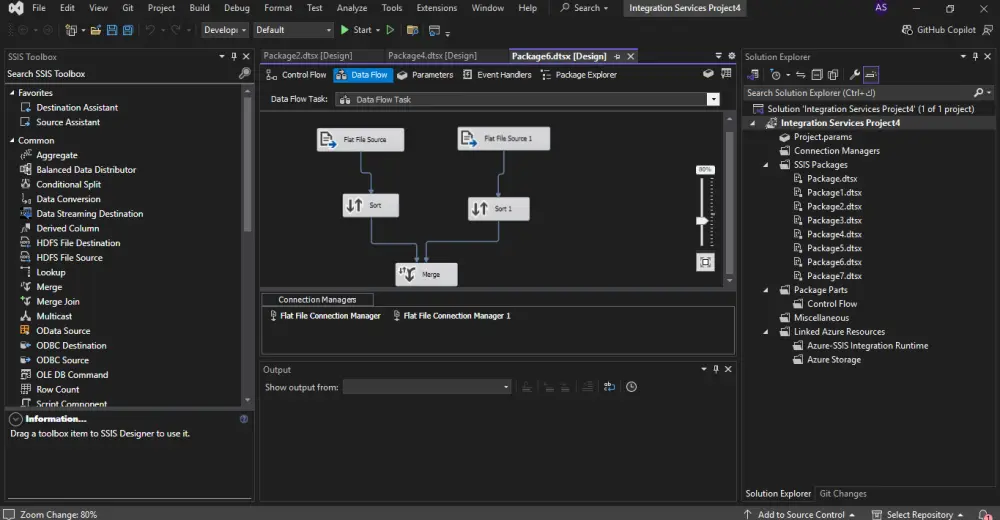
Task: Click the design canvas vertical scrollbar
Action: click(x=730, y=203)
